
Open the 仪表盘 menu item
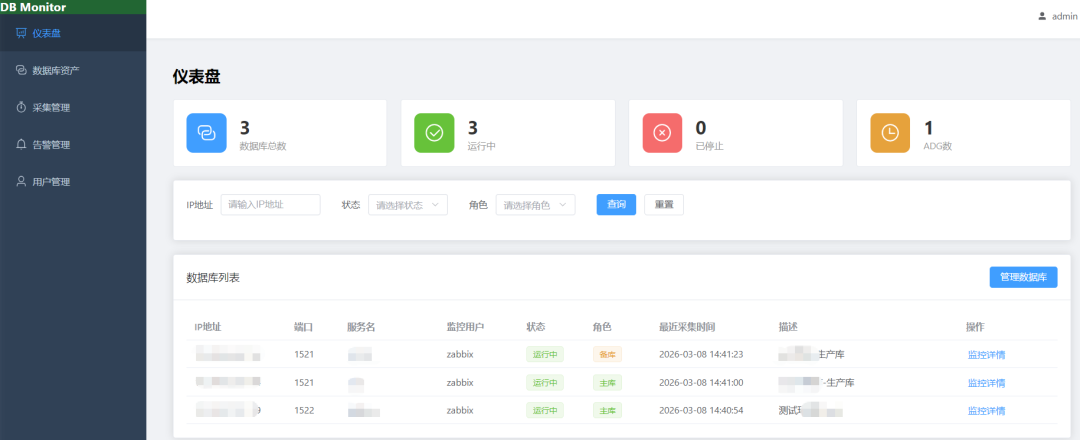(x=73, y=32)
